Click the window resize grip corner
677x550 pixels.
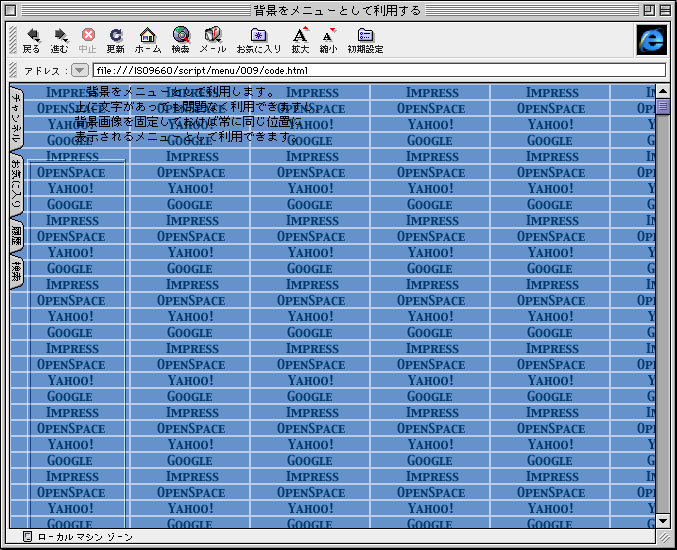(x=663, y=537)
